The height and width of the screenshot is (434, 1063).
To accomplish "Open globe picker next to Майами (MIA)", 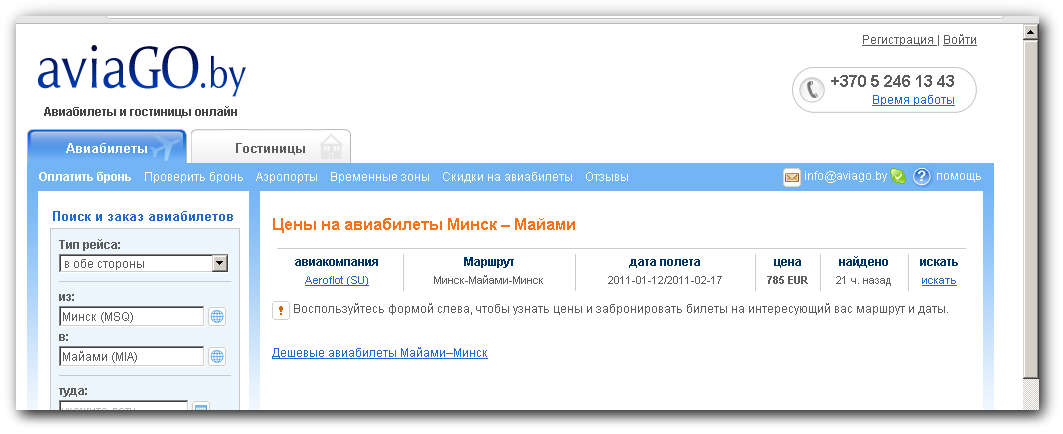I will coord(217,356).
